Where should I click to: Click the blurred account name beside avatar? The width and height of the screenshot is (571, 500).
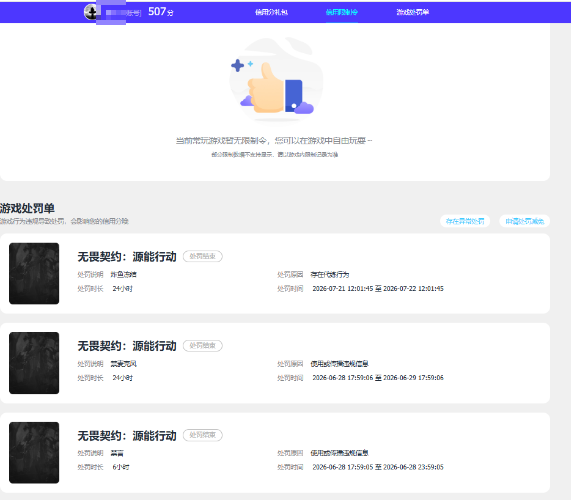pos(123,13)
